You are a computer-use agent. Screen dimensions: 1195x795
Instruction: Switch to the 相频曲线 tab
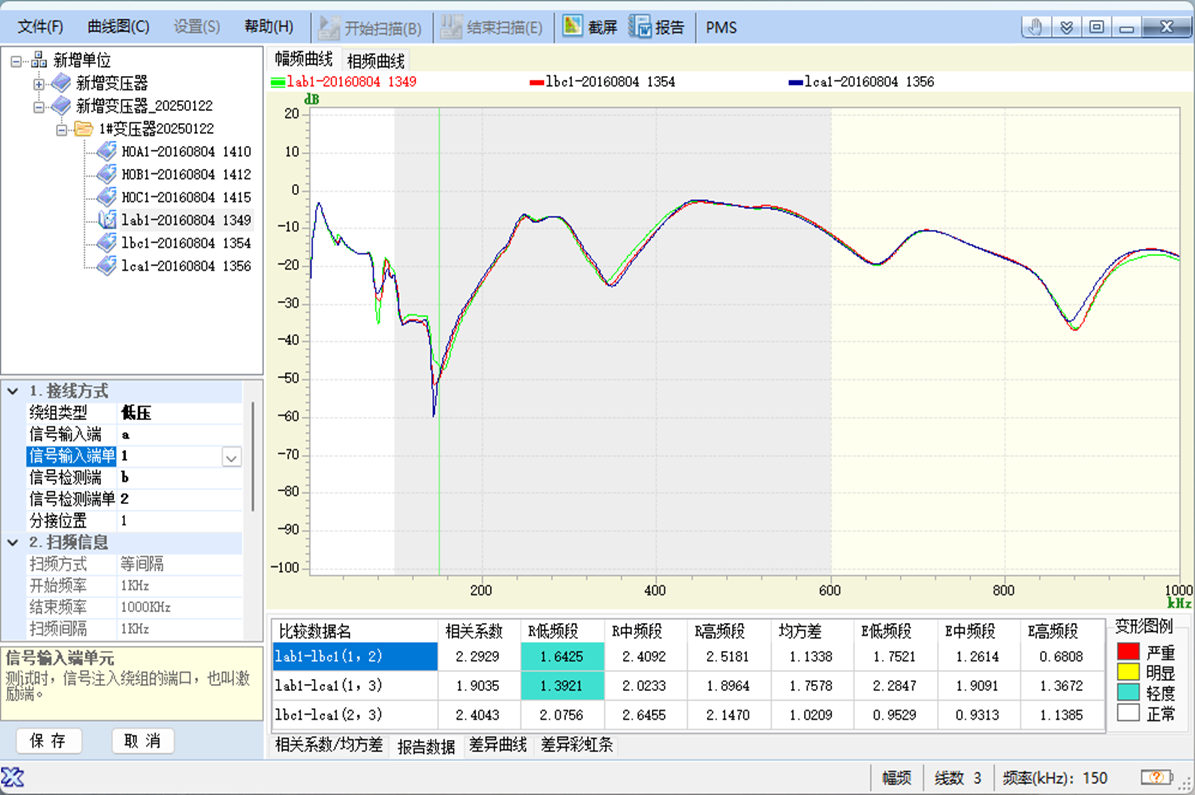point(376,60)
